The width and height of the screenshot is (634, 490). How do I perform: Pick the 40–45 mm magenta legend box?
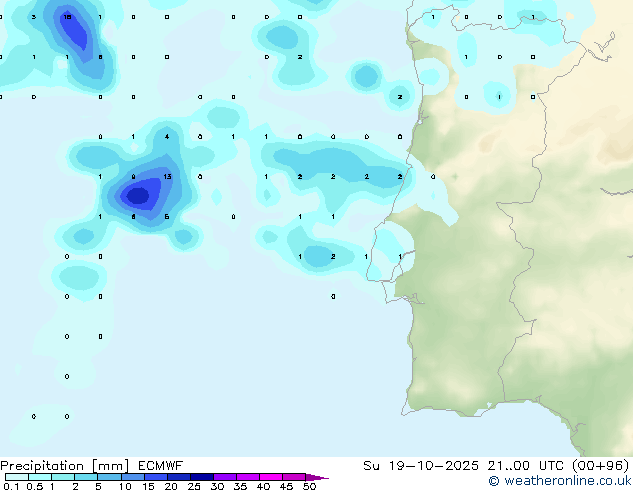[x=271, y=477]
